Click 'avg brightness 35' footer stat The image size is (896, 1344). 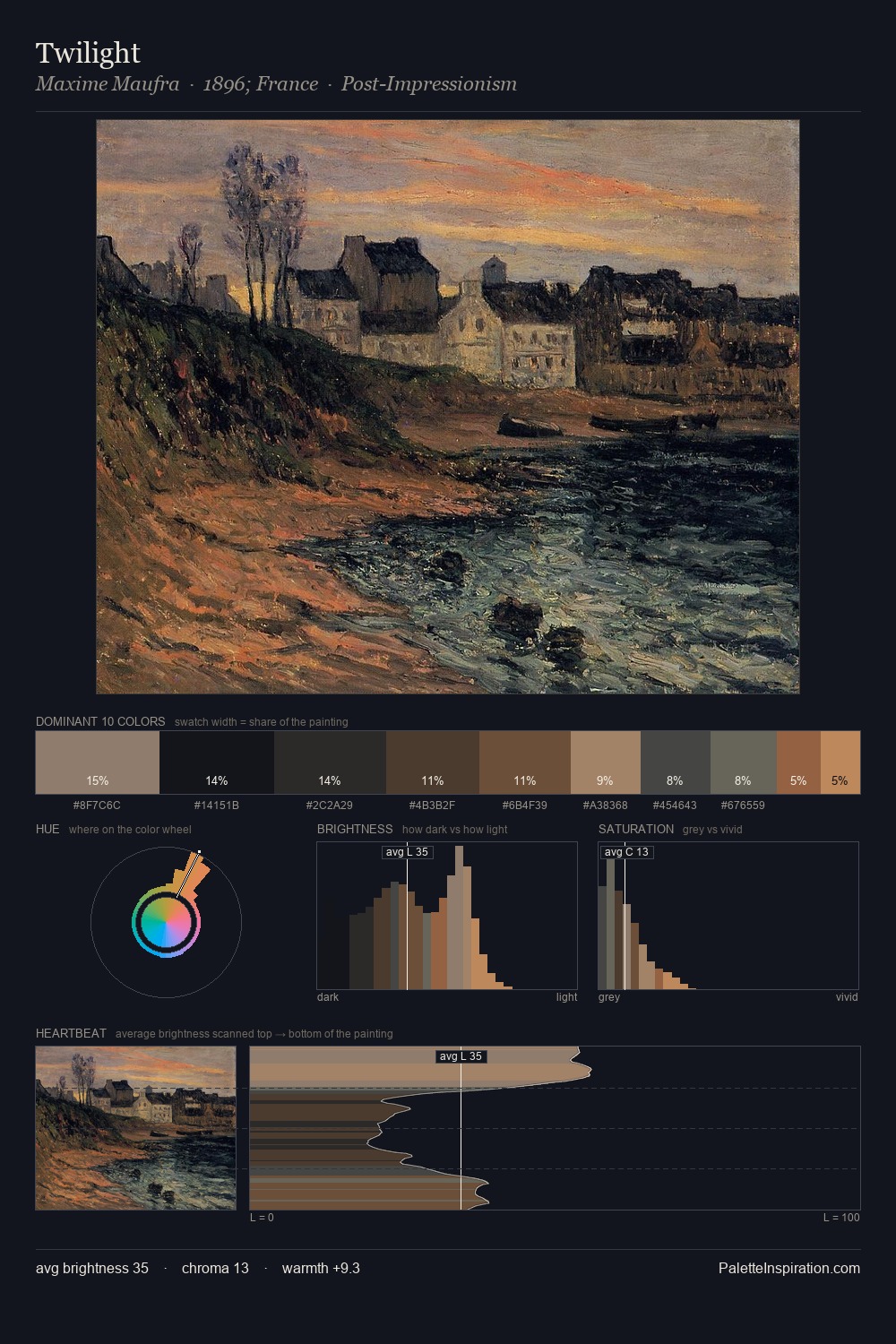[92, 1268]
